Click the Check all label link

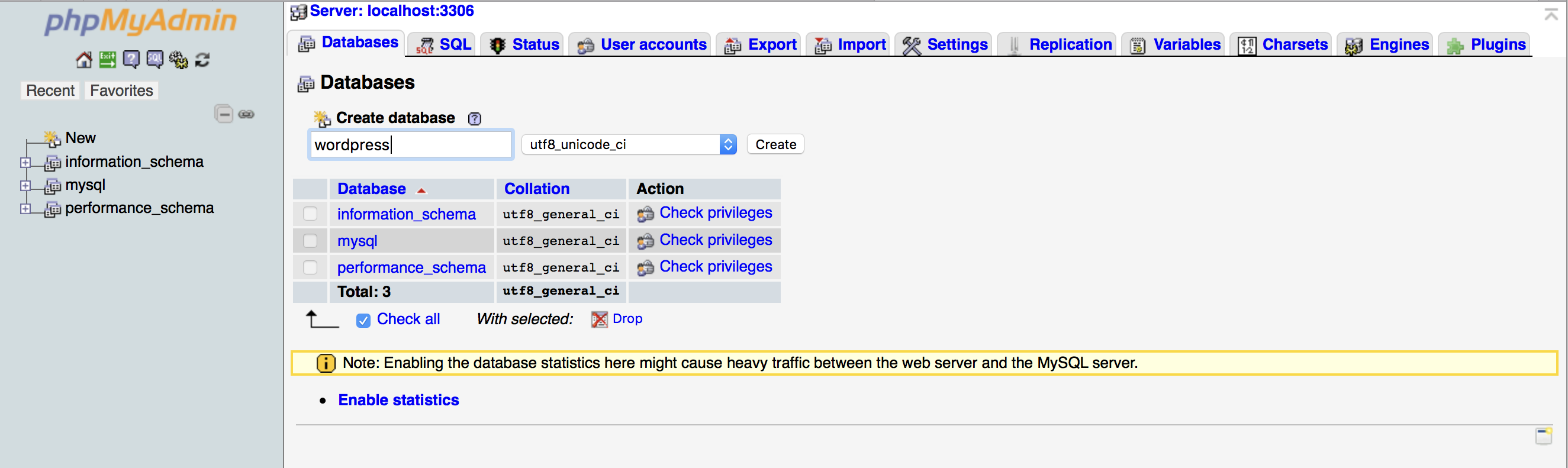[x=408, y=319]
